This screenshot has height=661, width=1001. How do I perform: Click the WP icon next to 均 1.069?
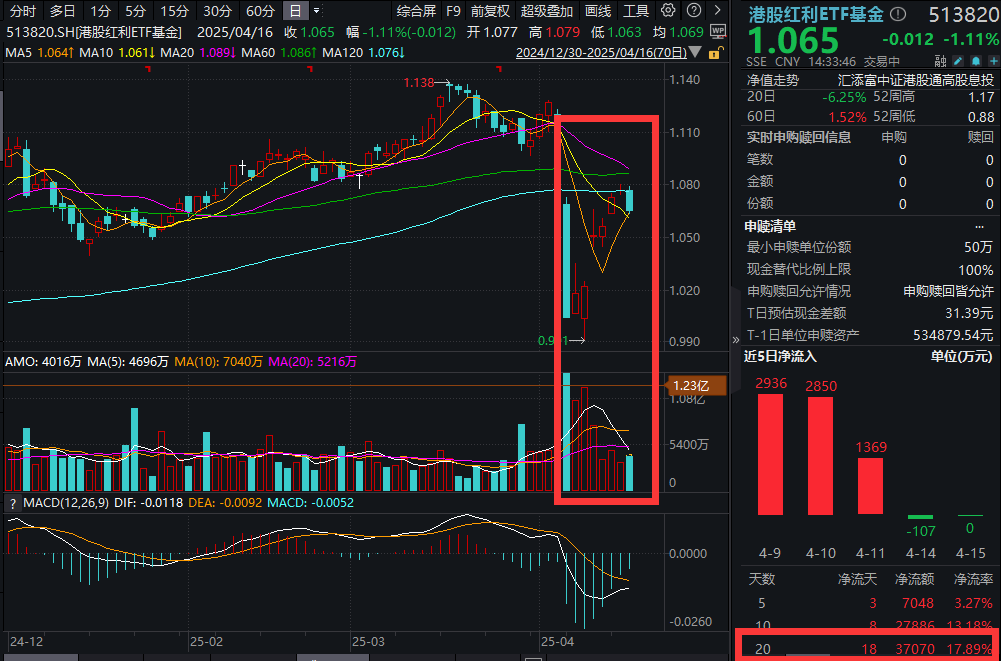(x=719, y=30)
